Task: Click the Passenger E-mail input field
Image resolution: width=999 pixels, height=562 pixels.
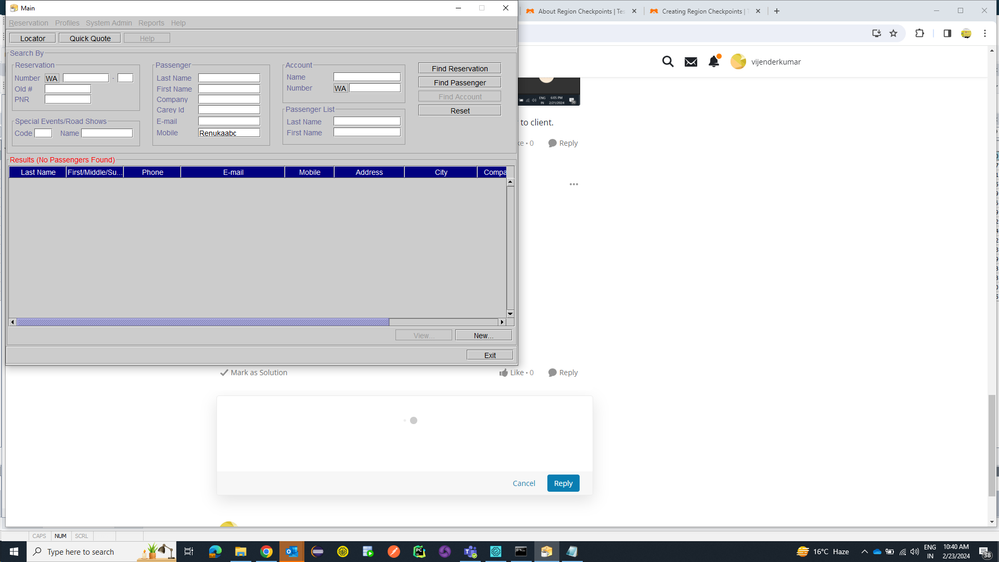Action: click(x=229, y=121)
